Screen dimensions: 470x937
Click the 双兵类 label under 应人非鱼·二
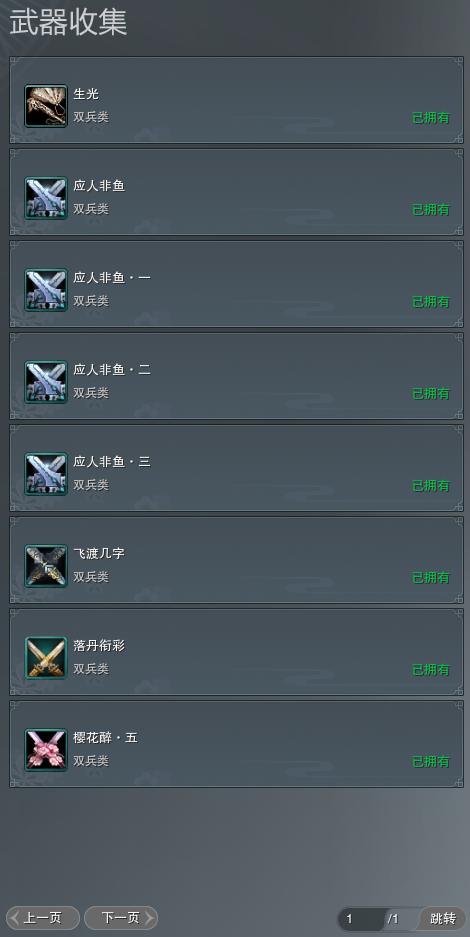pos(91,393)
